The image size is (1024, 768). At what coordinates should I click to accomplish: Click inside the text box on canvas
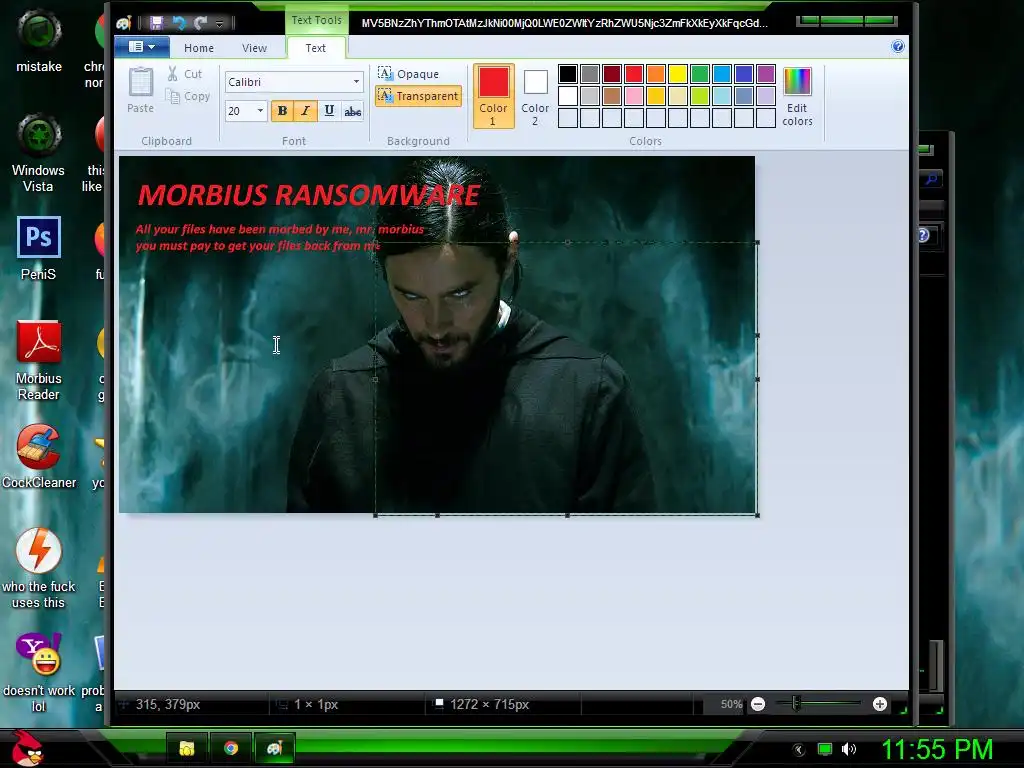pos(566,379)
